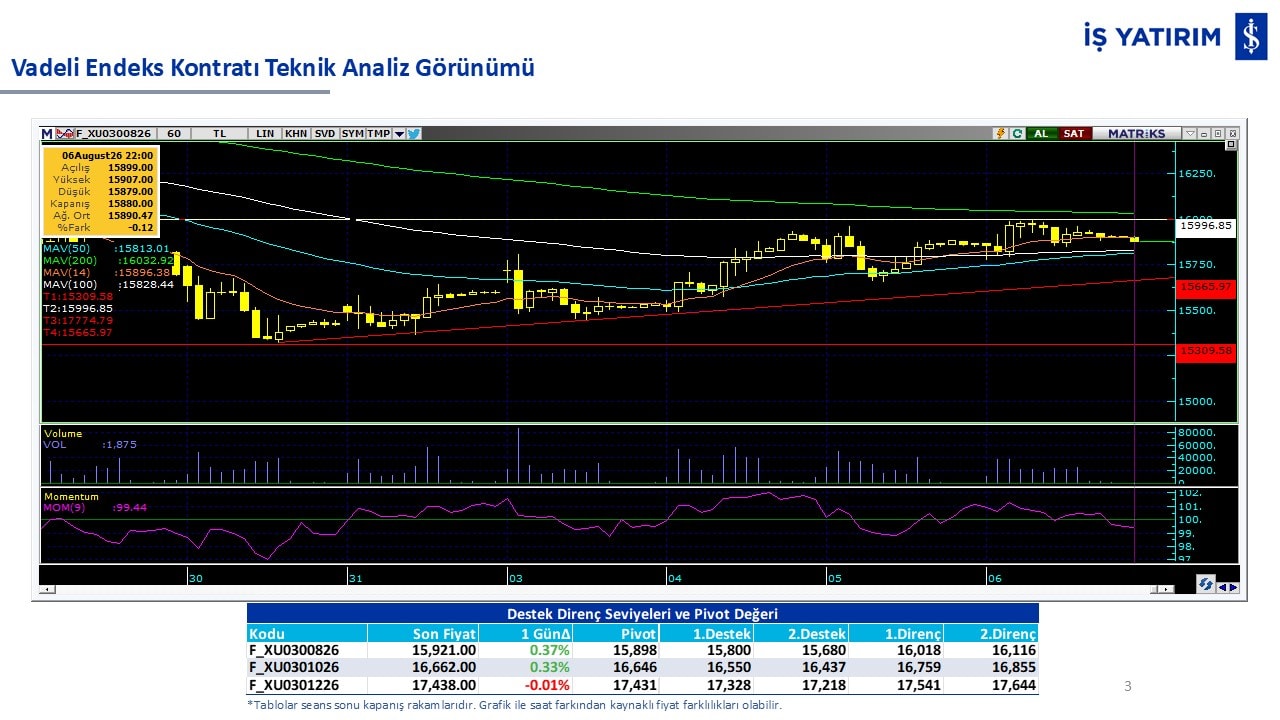This screenshot has width=1280, height=720.
Task: Click the blue left-arrow navigation icon
Action: 1222,587
